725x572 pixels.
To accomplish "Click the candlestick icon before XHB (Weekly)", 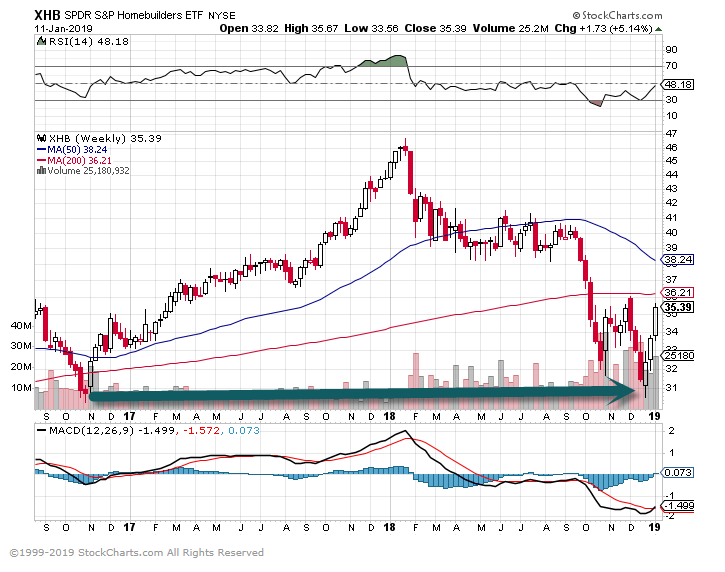I will 42,138.
